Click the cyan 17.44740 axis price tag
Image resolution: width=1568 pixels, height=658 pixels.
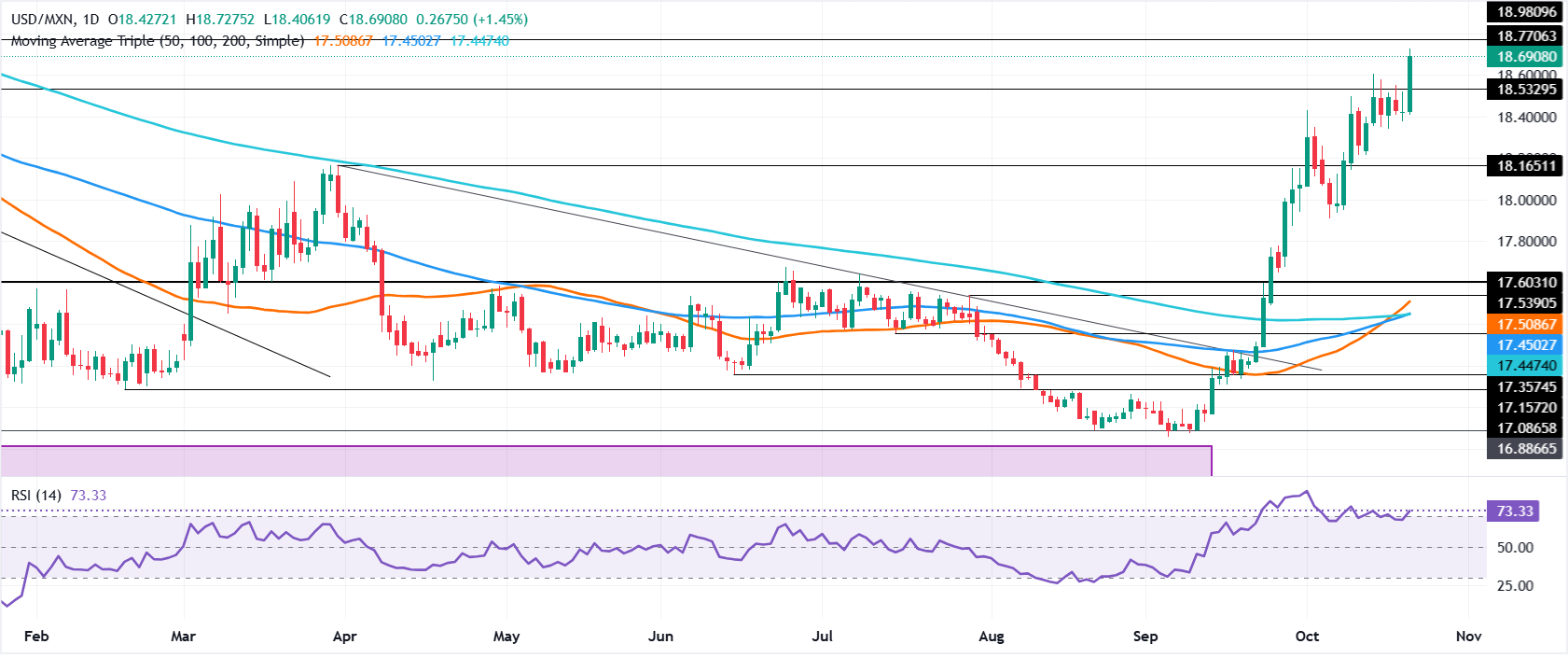pyautogui.click(x=1526, y=366)
